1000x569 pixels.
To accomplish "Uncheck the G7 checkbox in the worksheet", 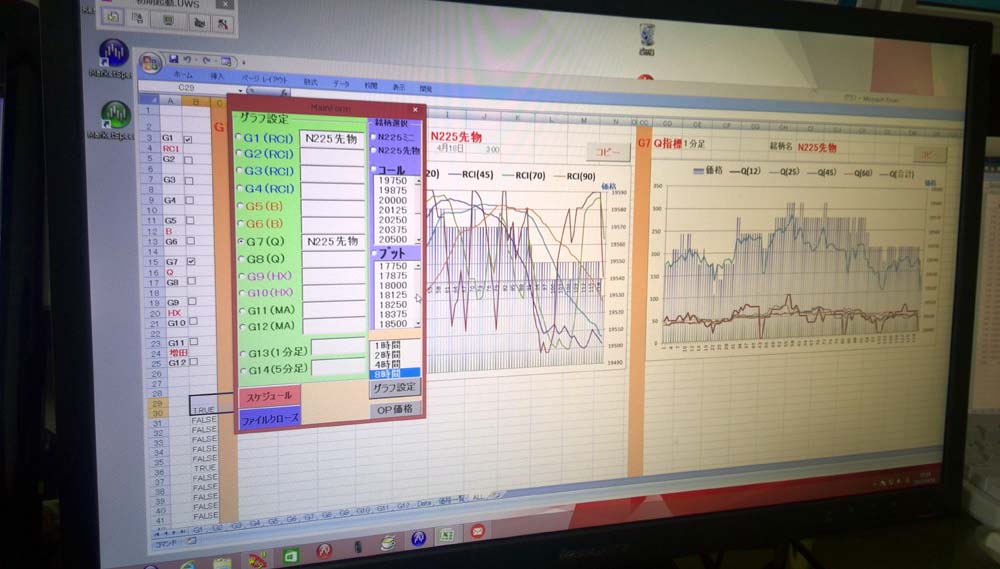I will 191,261.
